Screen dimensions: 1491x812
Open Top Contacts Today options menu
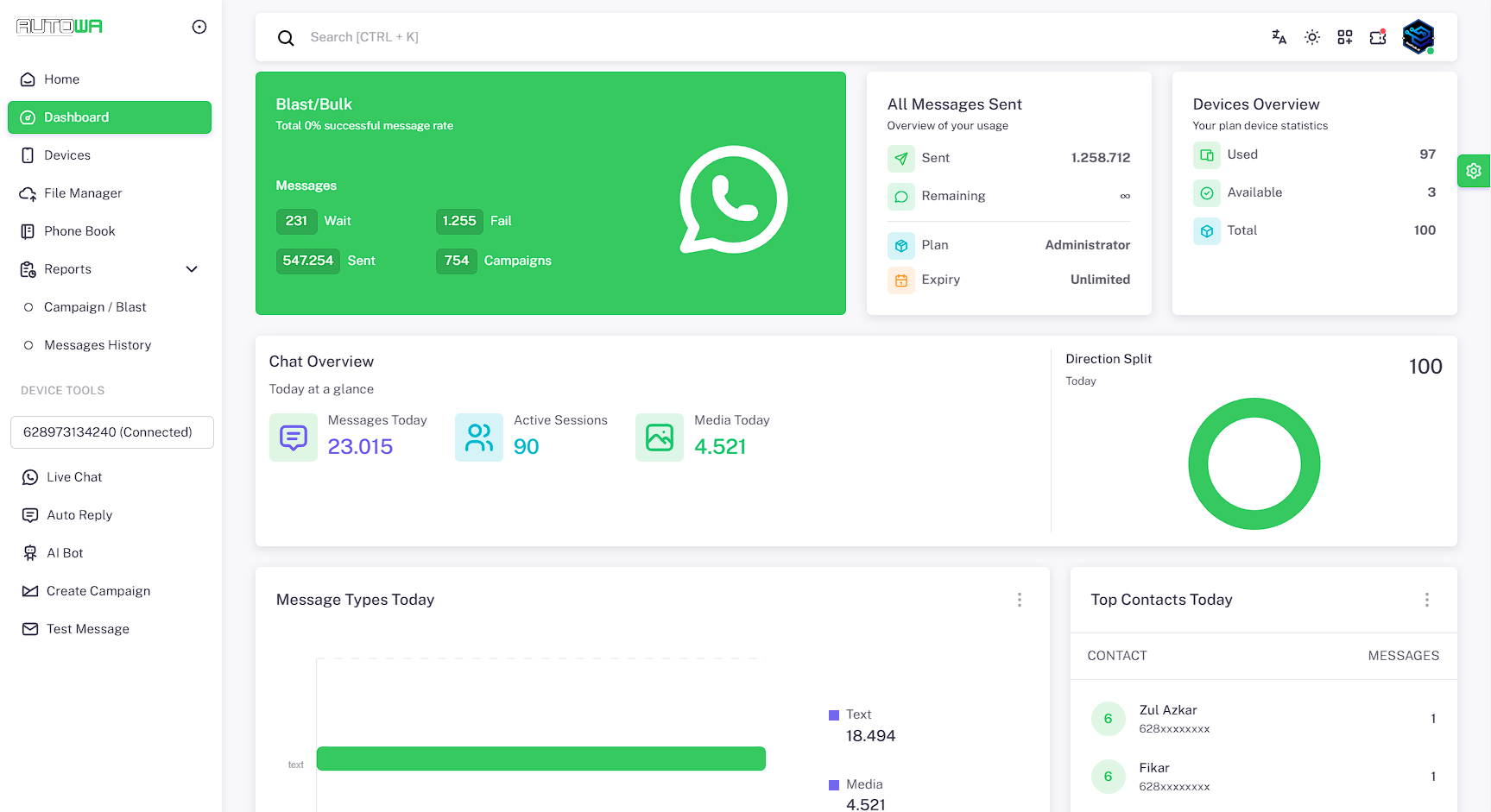pyautogui.click(x=1427, y=600)
